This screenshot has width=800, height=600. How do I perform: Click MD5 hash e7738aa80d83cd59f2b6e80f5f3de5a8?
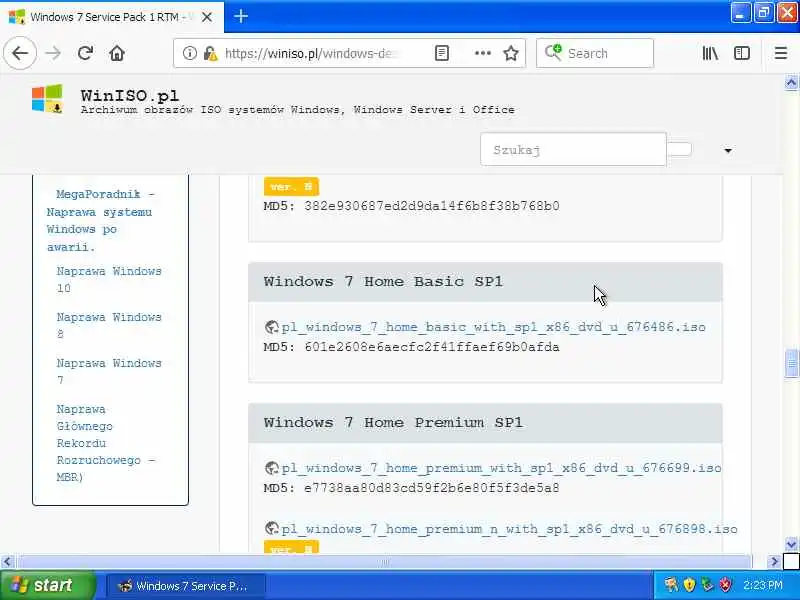(x=432, y=488)
